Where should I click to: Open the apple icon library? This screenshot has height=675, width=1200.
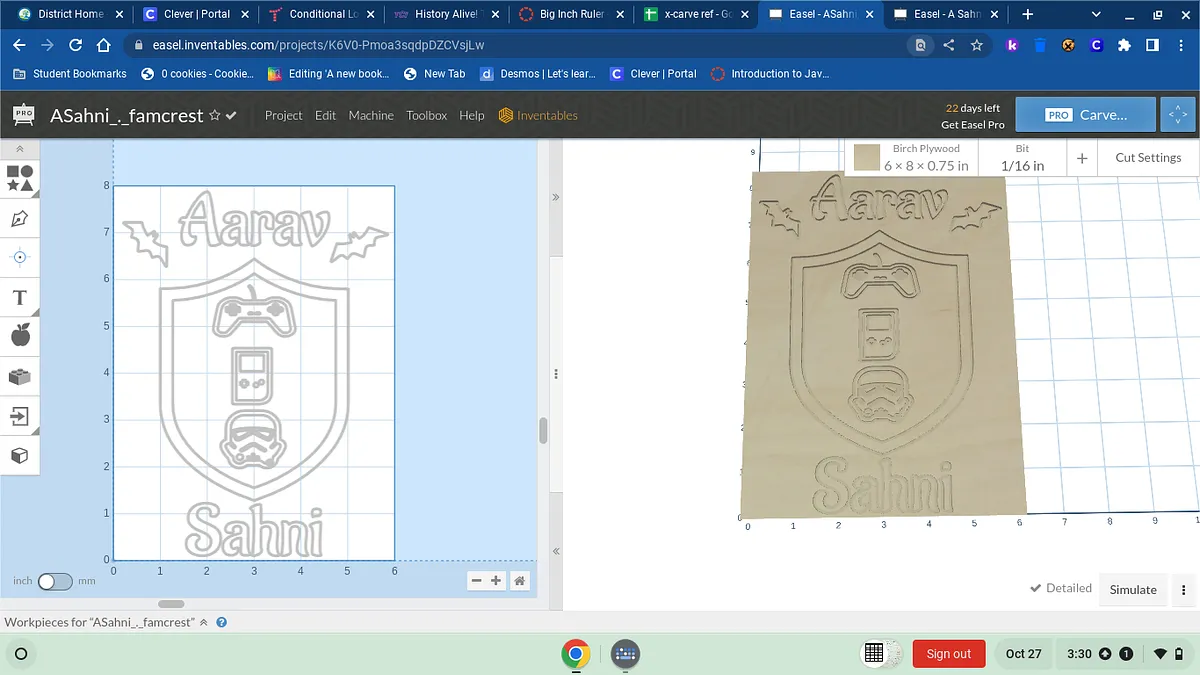pos(20,336)
